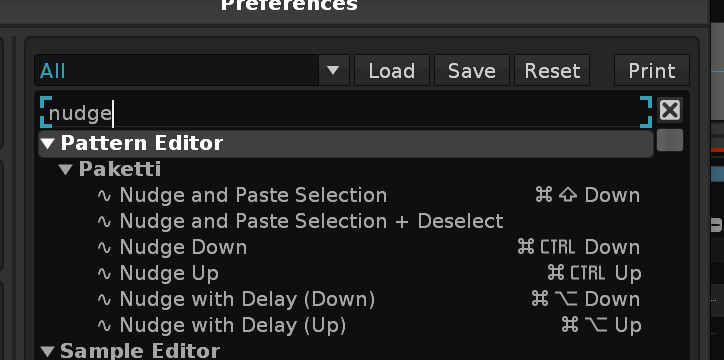Click tilde icon beside Nudge and Paste Selection
This screenshot has width=724, height=360.
(104, 196)
